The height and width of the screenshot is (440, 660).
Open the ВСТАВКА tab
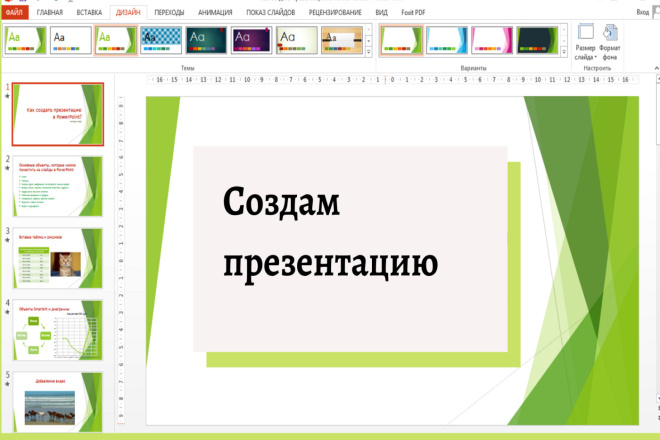(x=89, y=12)
